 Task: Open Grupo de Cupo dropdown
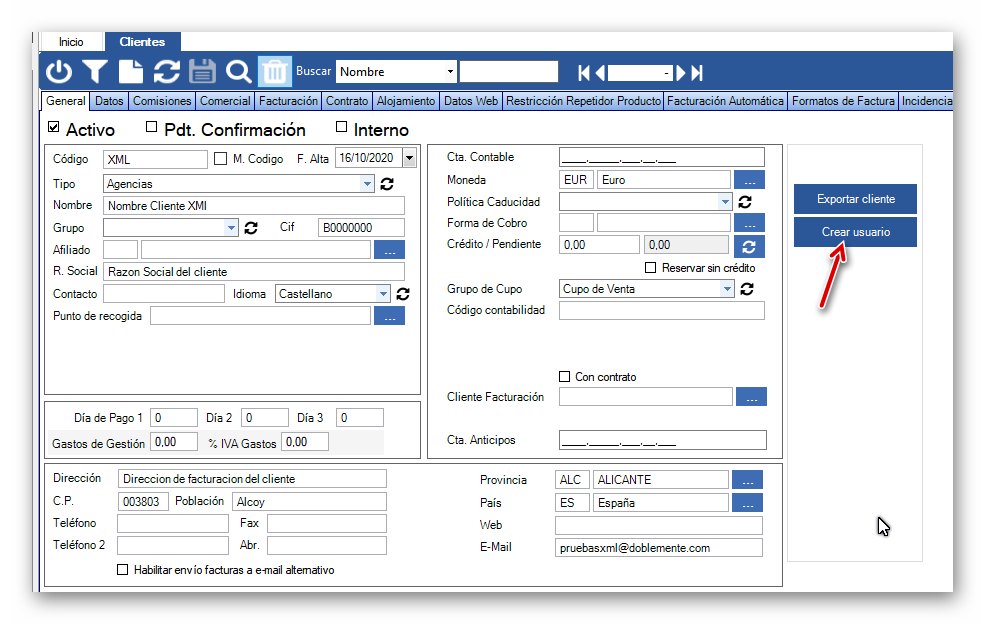pos(727,288)
